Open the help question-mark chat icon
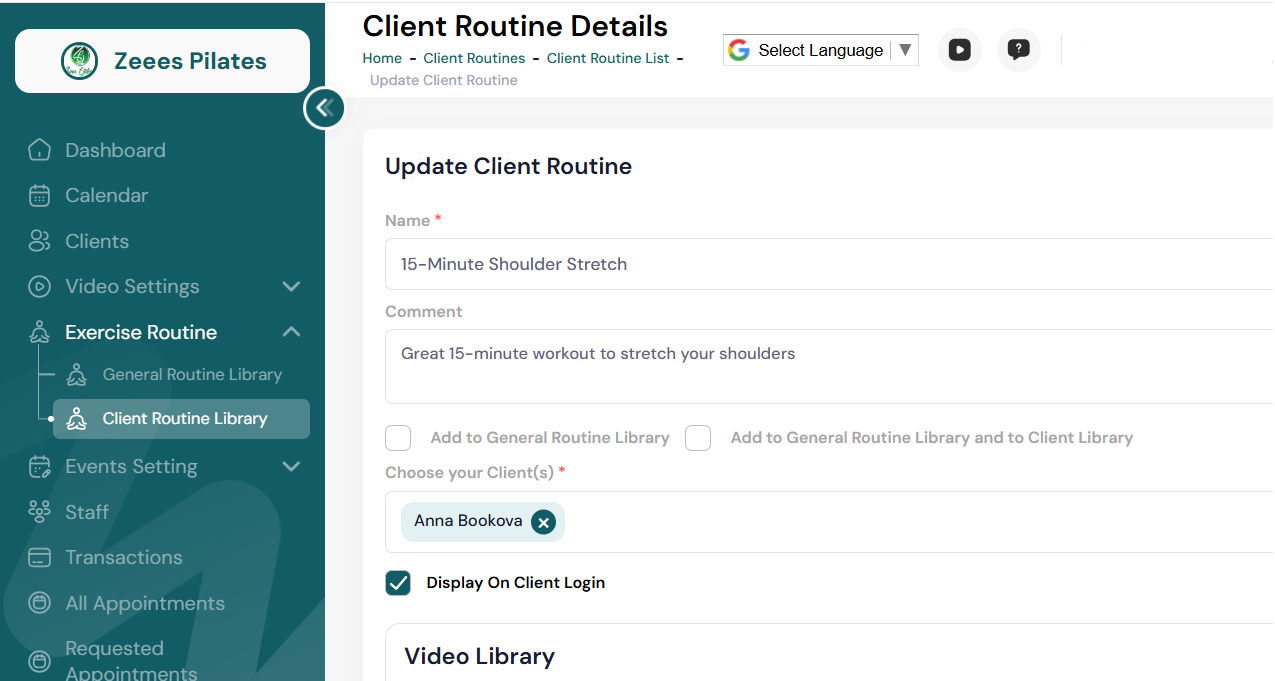The image size is (1275, 681). 1019,50
